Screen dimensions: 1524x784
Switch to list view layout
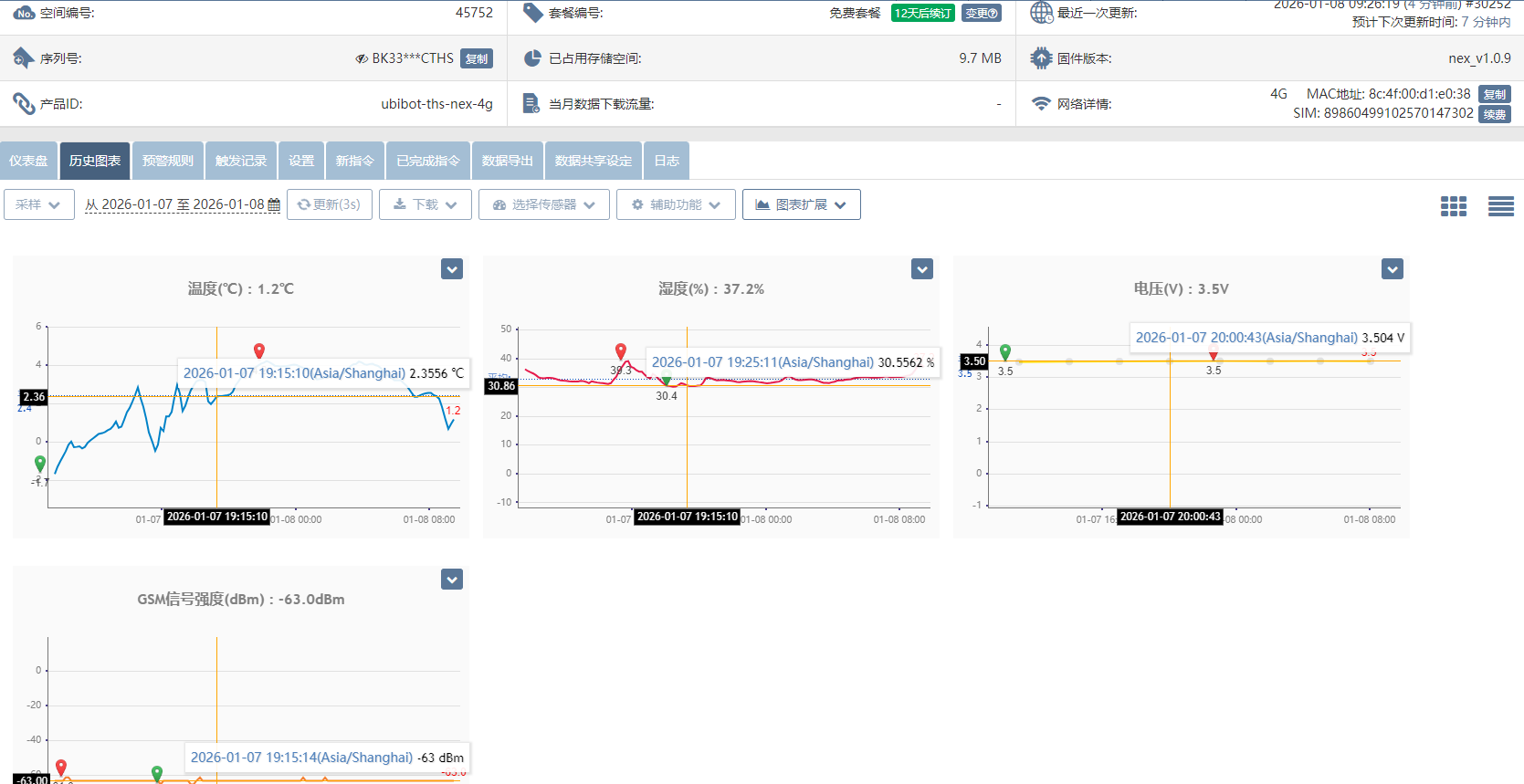(1500, 206)
